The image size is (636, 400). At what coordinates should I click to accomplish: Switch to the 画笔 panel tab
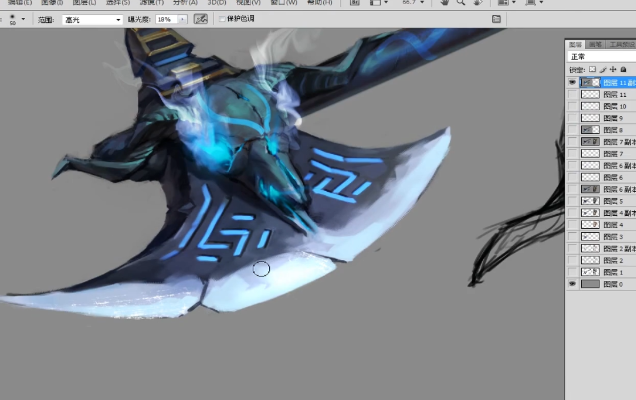tap(595, 44)
